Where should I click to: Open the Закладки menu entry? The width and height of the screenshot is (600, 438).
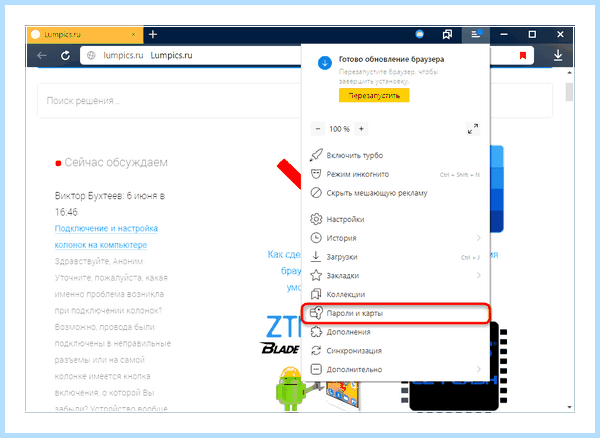pos(395,276)
